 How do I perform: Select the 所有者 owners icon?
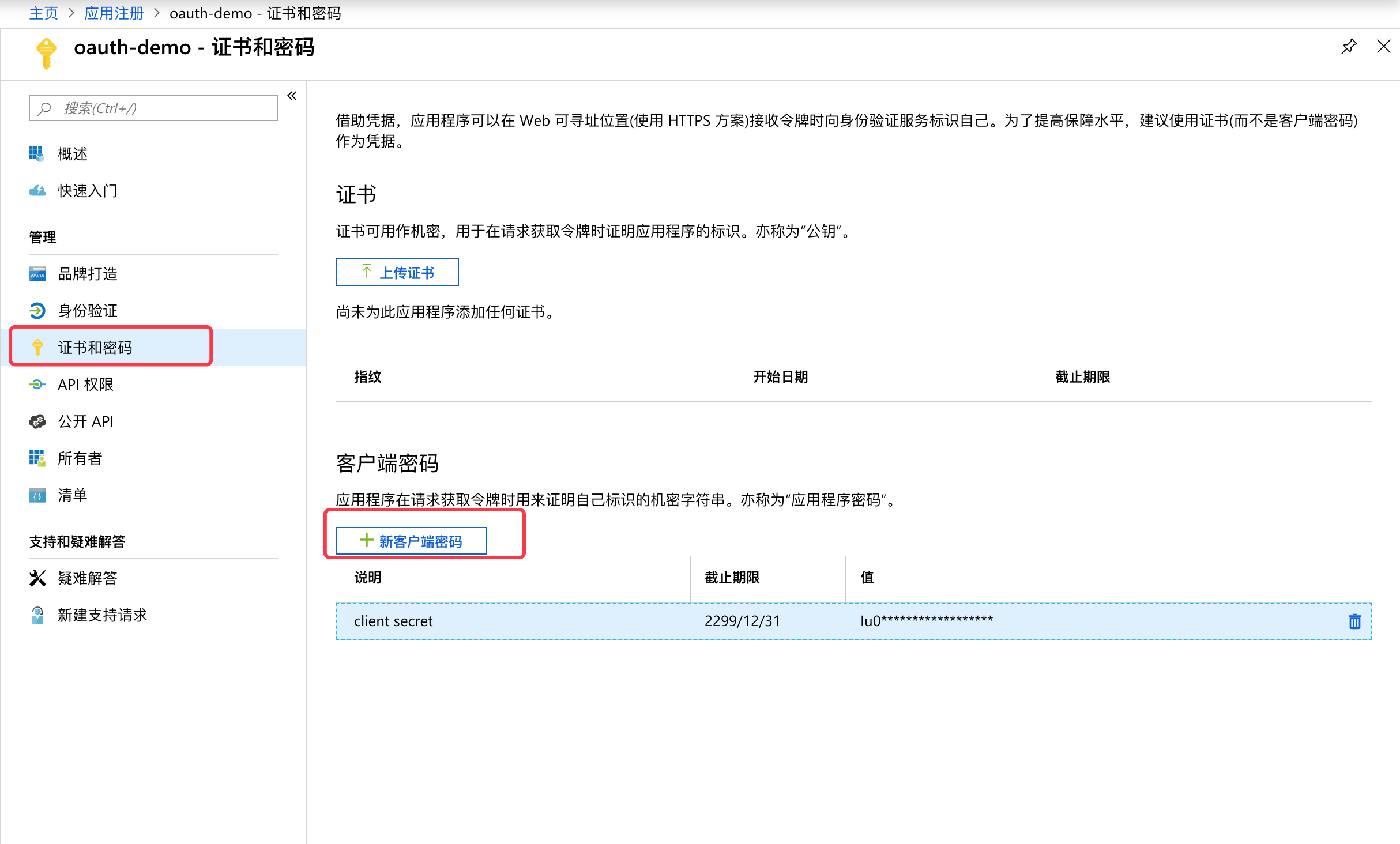click(x=37, y=458)
